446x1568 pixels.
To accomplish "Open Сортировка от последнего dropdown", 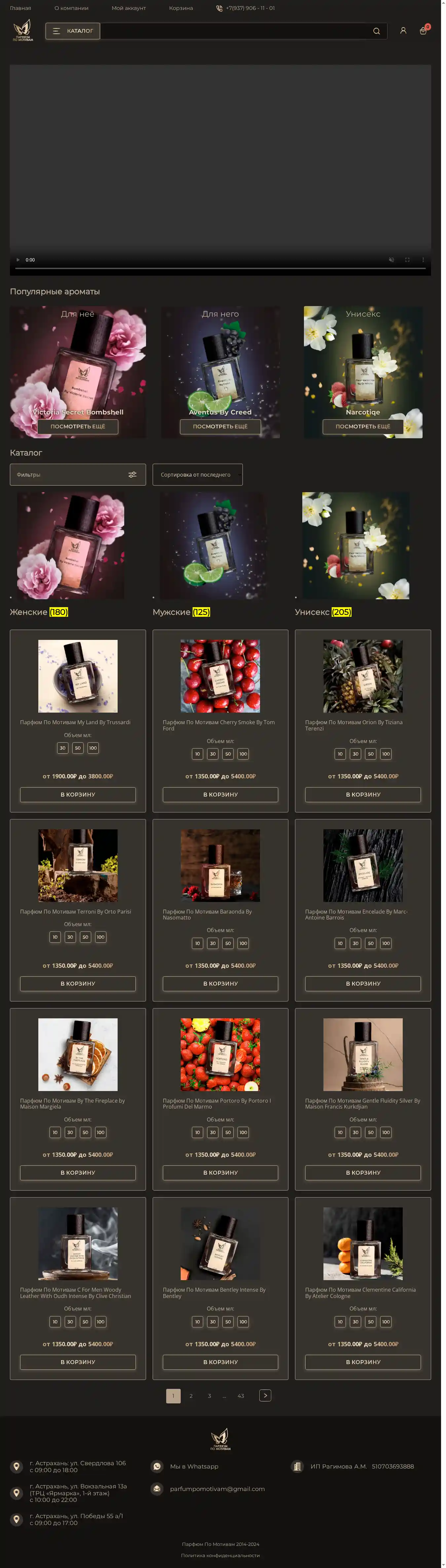I will tap(198, 475).
